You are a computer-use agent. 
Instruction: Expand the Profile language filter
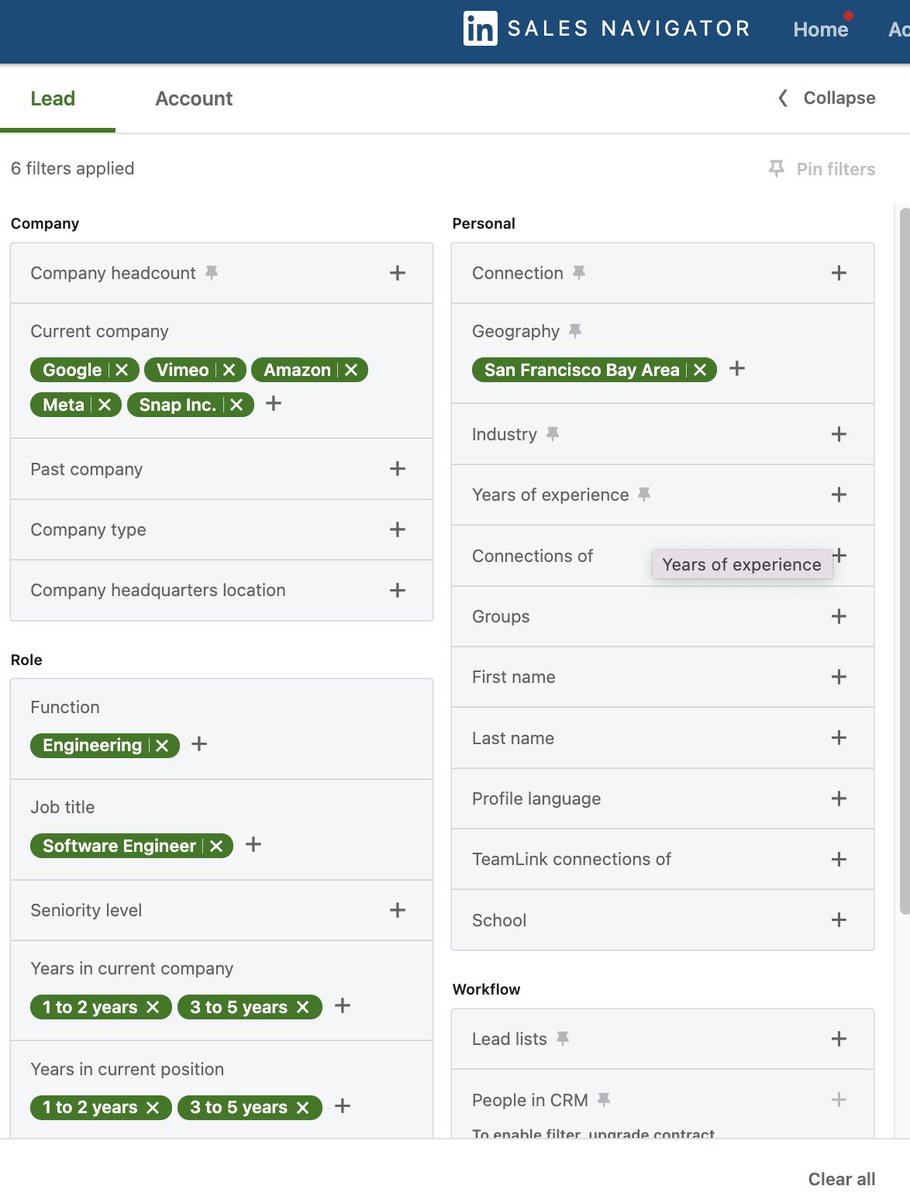click(x=839, y=799)
